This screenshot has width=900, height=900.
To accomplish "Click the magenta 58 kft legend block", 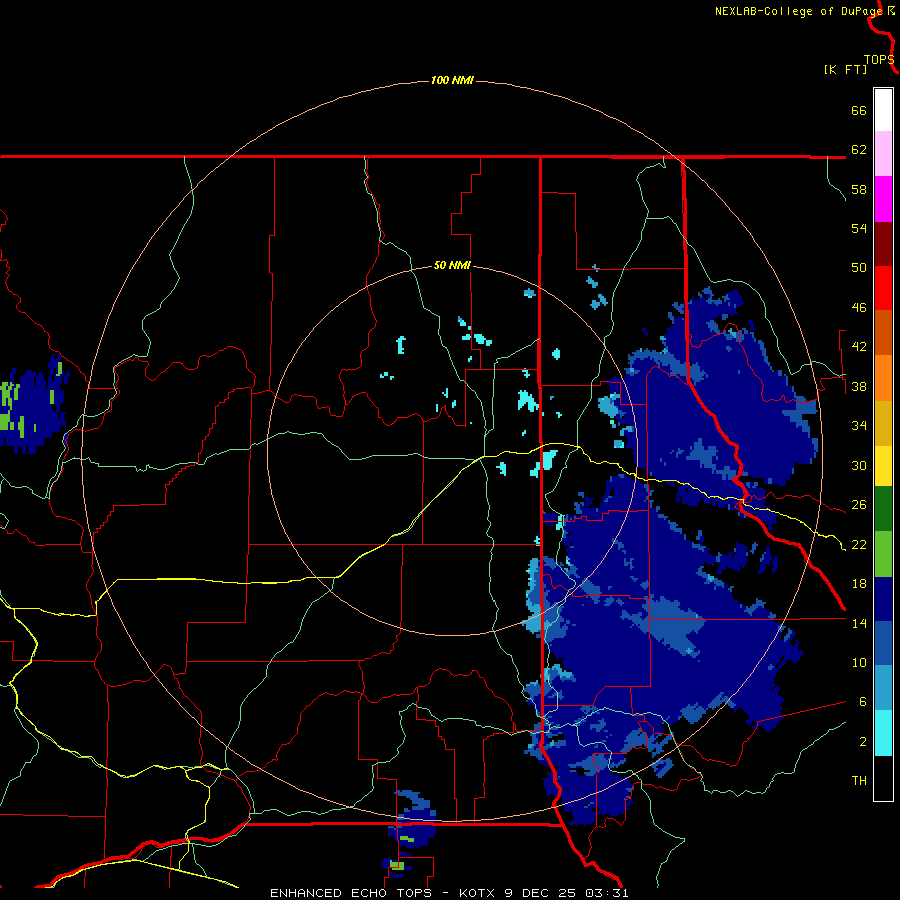I will [883, 199].
